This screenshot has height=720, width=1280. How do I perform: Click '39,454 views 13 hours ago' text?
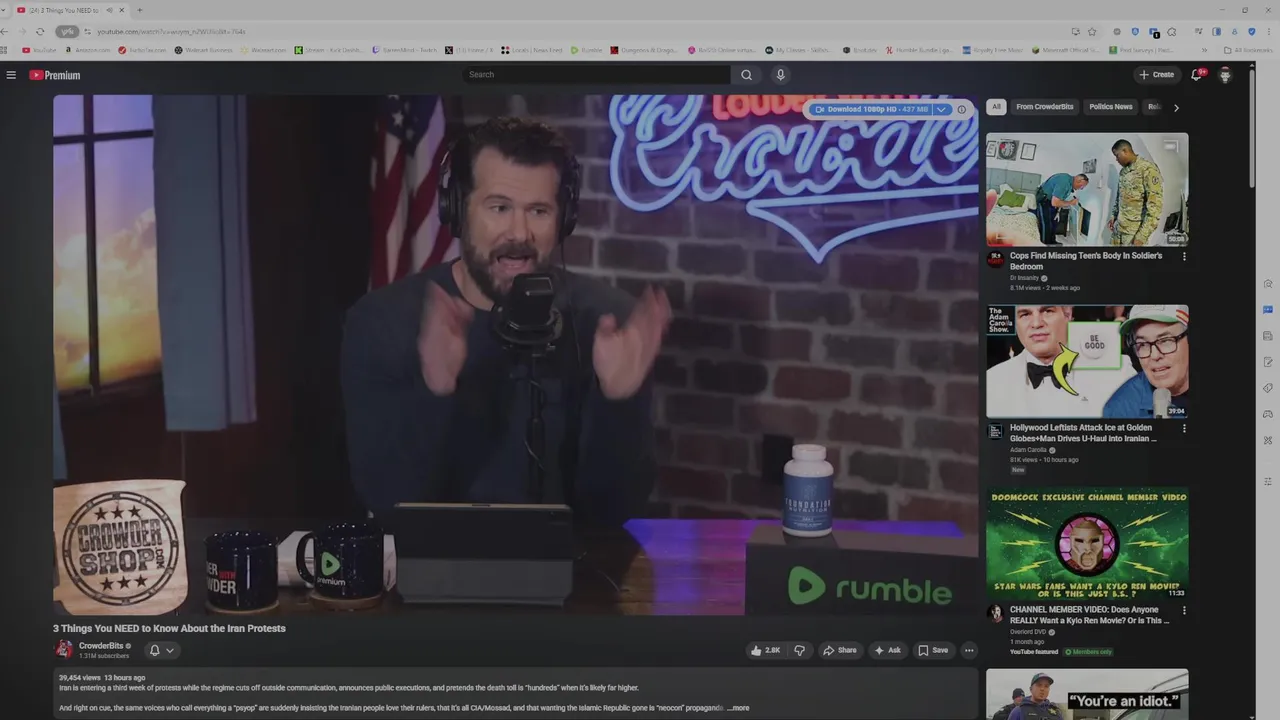102,678
